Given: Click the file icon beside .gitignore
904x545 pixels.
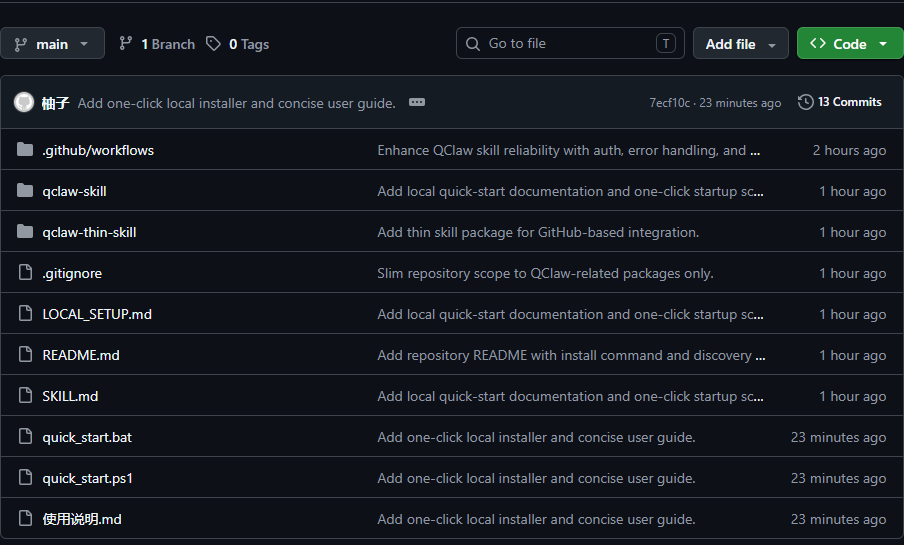Looking at the screenshot, I should point(25,273).
